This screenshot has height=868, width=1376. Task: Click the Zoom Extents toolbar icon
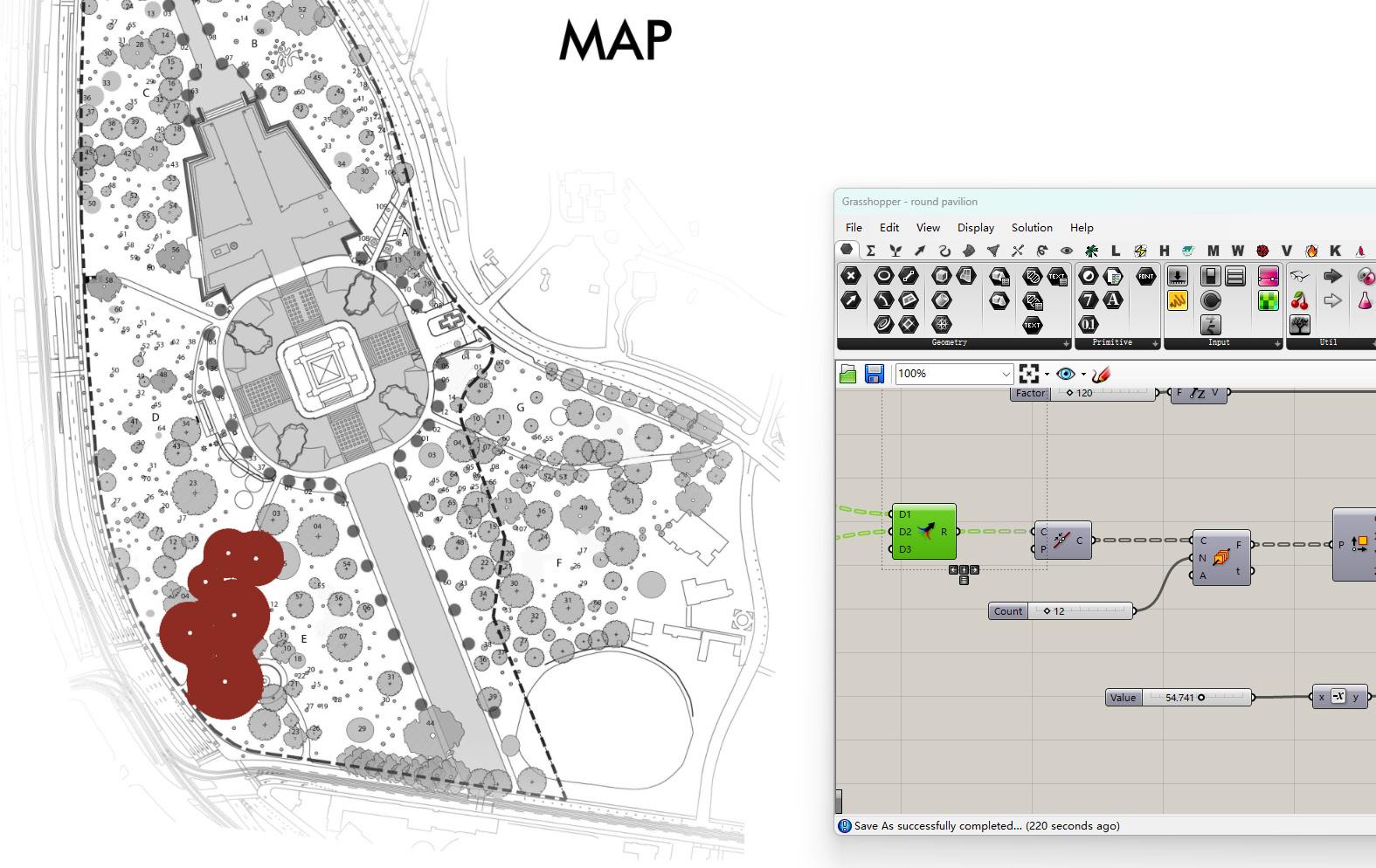pyautogui.click(x=1029, y=374)
